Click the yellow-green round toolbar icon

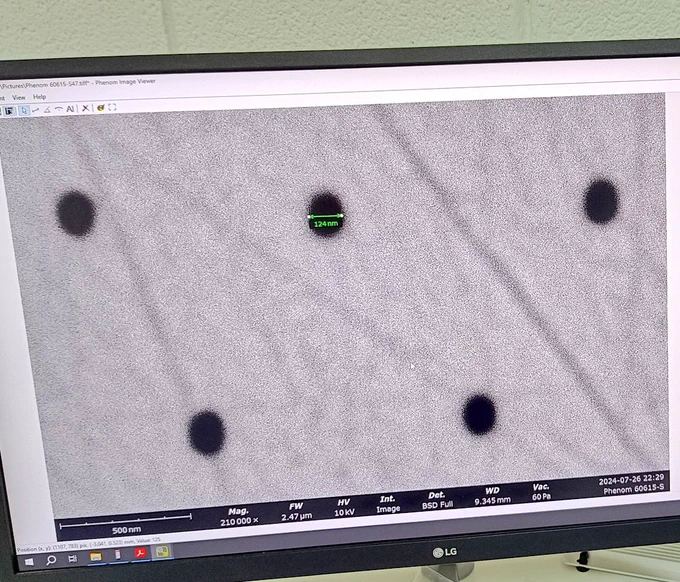pos(101,108)
